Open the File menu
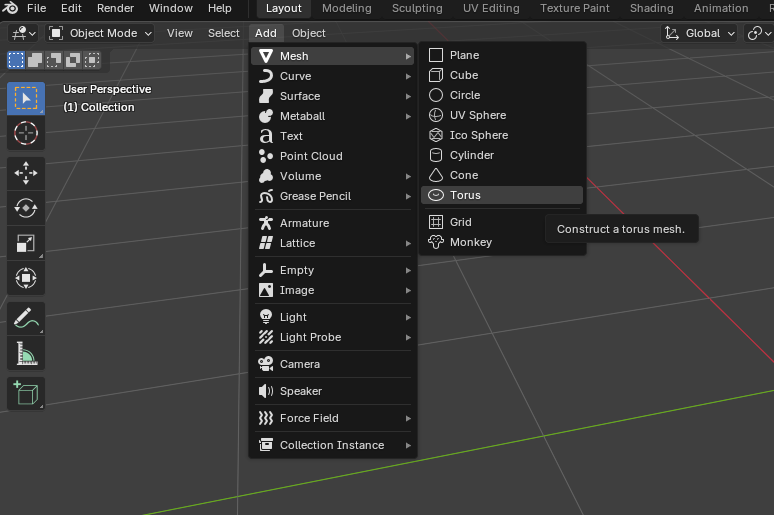Viewport: 774px width, 515px height. click(x=37, y=8)
